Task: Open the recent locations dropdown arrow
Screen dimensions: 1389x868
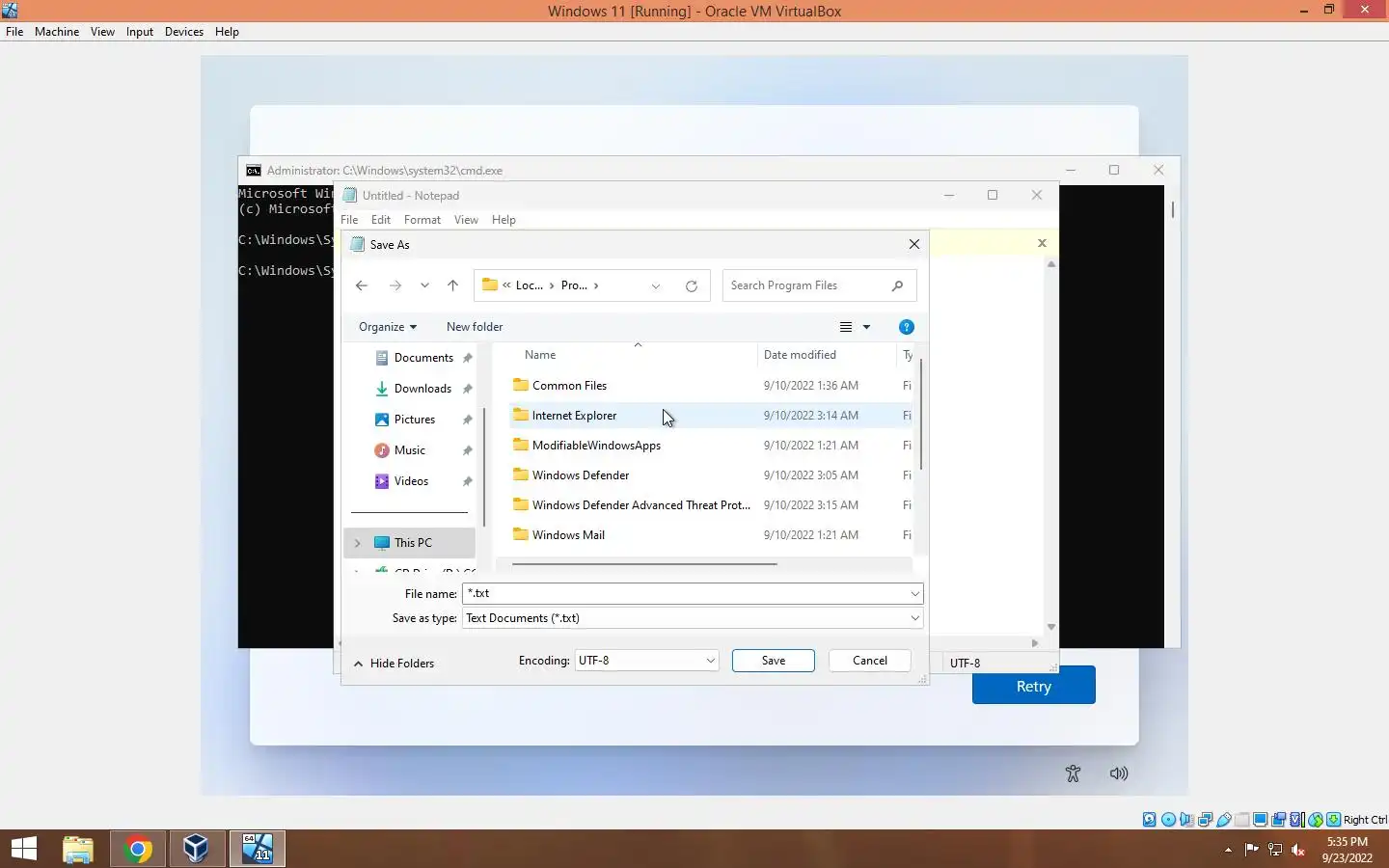Action: [x=424, y=285]
